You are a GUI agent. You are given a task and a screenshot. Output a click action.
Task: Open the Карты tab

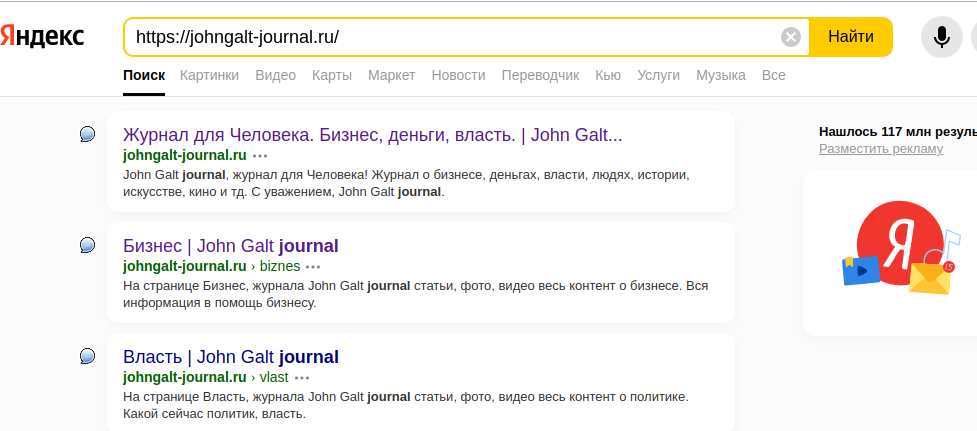(332, 75)
